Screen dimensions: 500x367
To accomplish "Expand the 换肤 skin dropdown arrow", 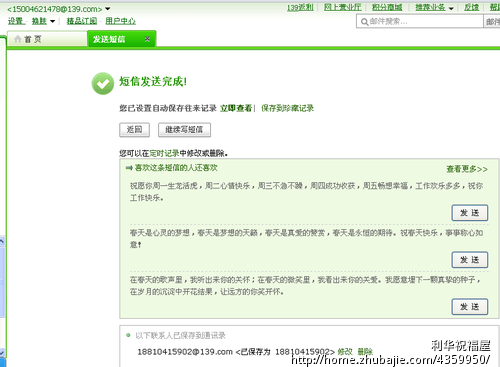I will (x=52, y=21).
